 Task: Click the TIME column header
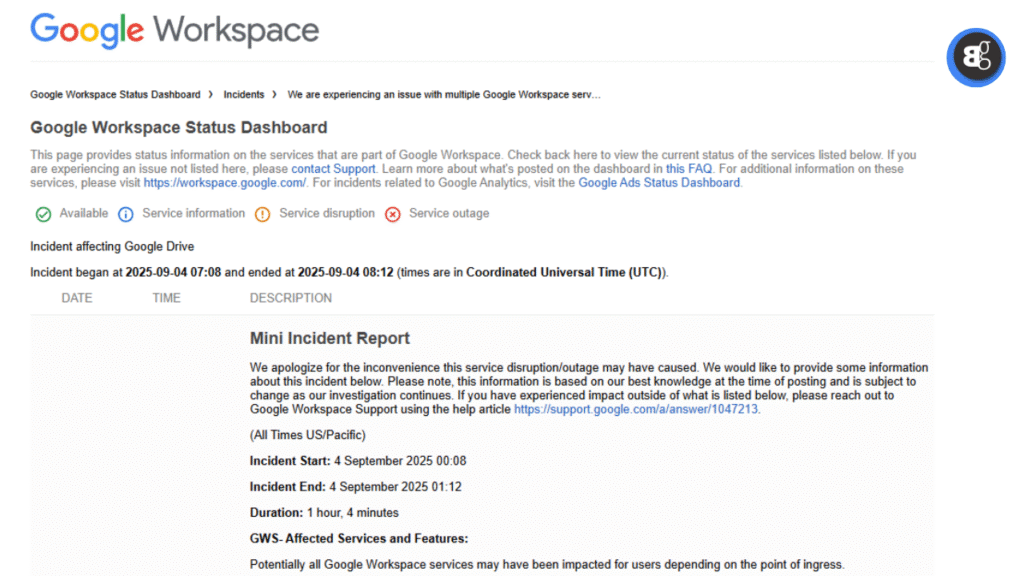(x=166, y=297)
